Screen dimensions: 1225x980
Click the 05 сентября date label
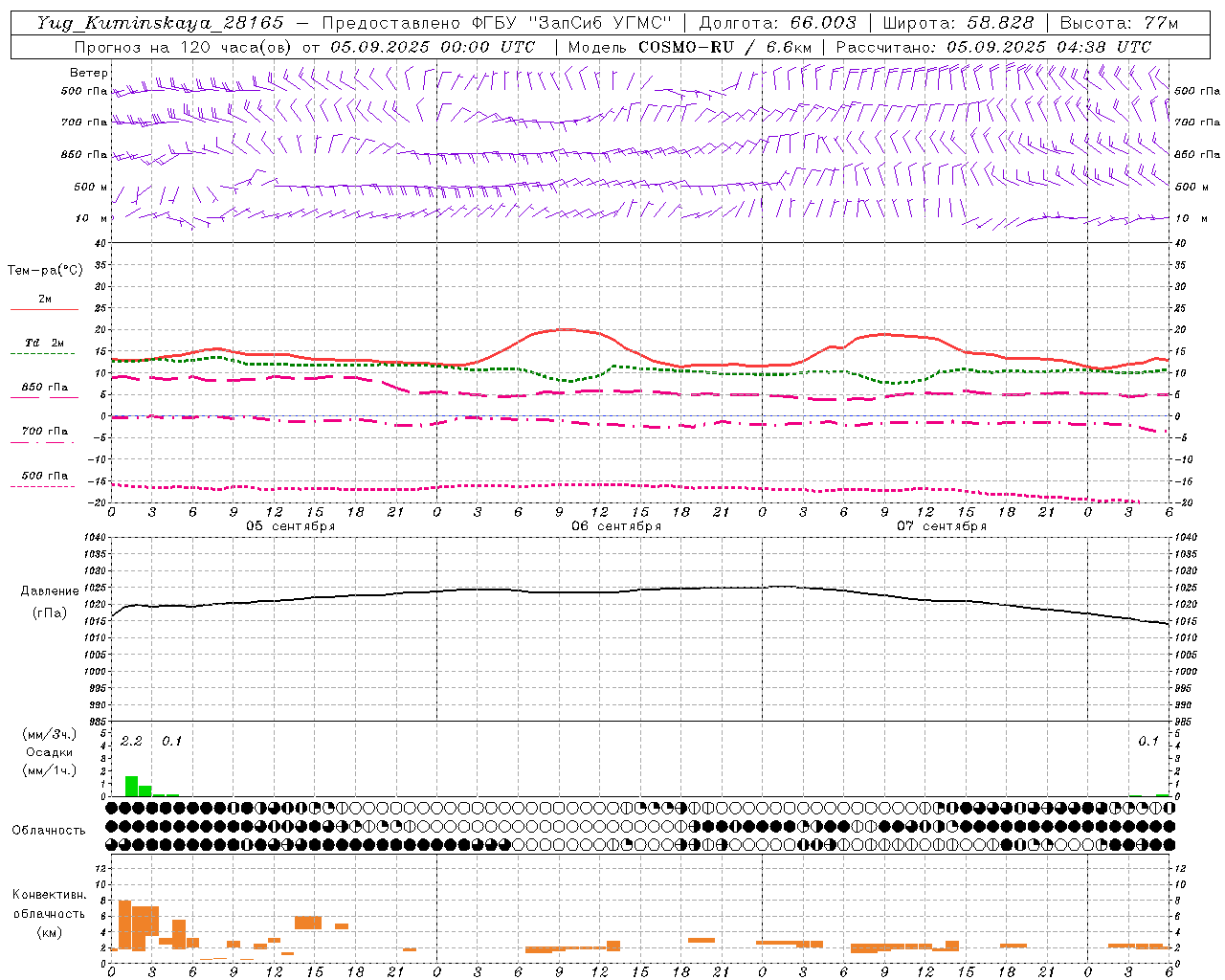[x=291, y=526]
